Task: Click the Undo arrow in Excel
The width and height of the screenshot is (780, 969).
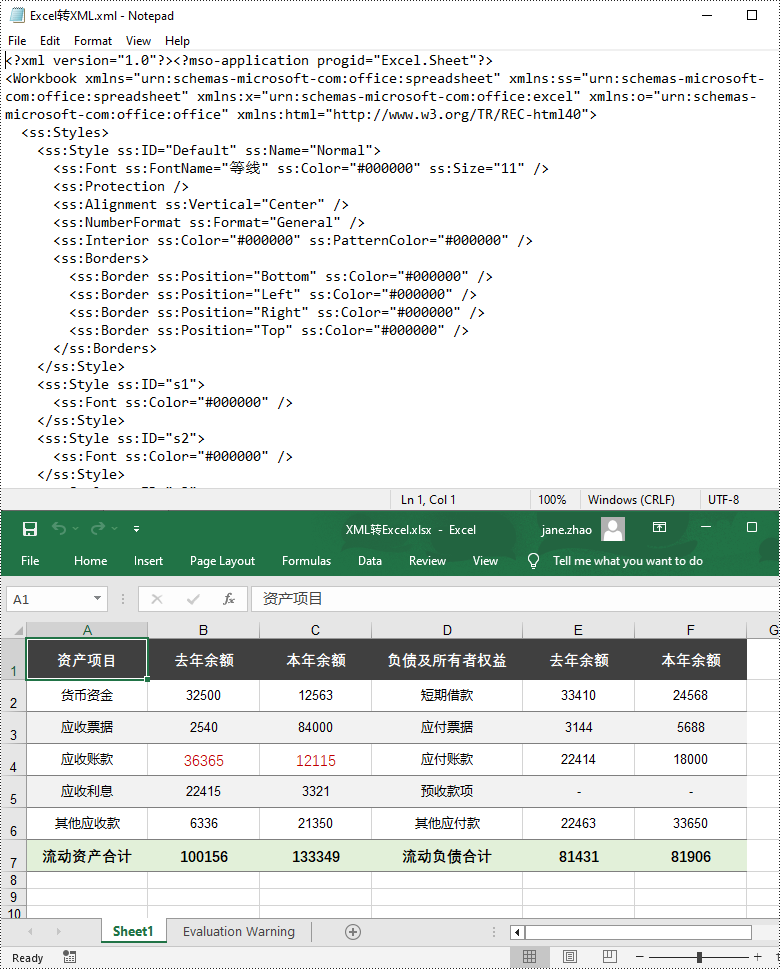Action: (x=59, y=528)
